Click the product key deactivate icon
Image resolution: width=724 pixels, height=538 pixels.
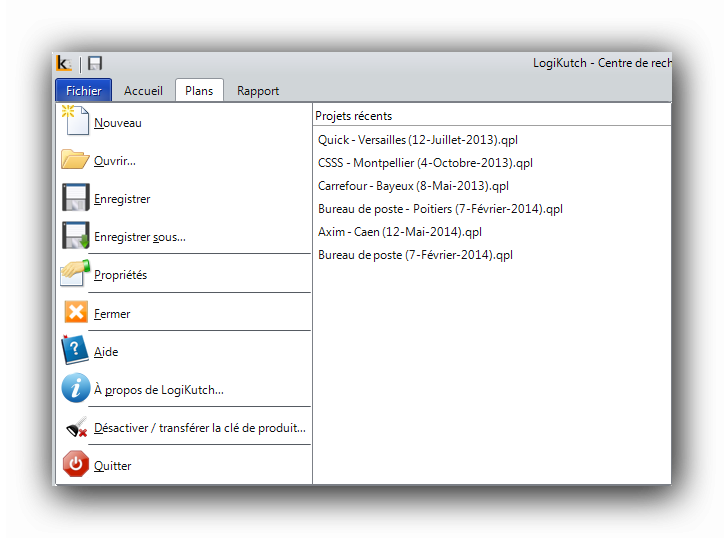76,427
